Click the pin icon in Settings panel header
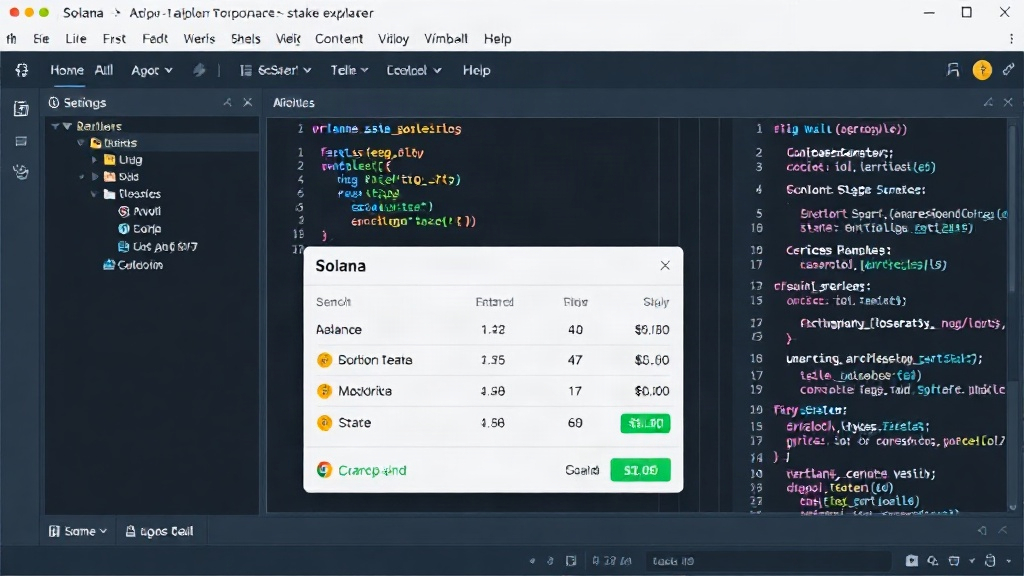 point(227,103)
